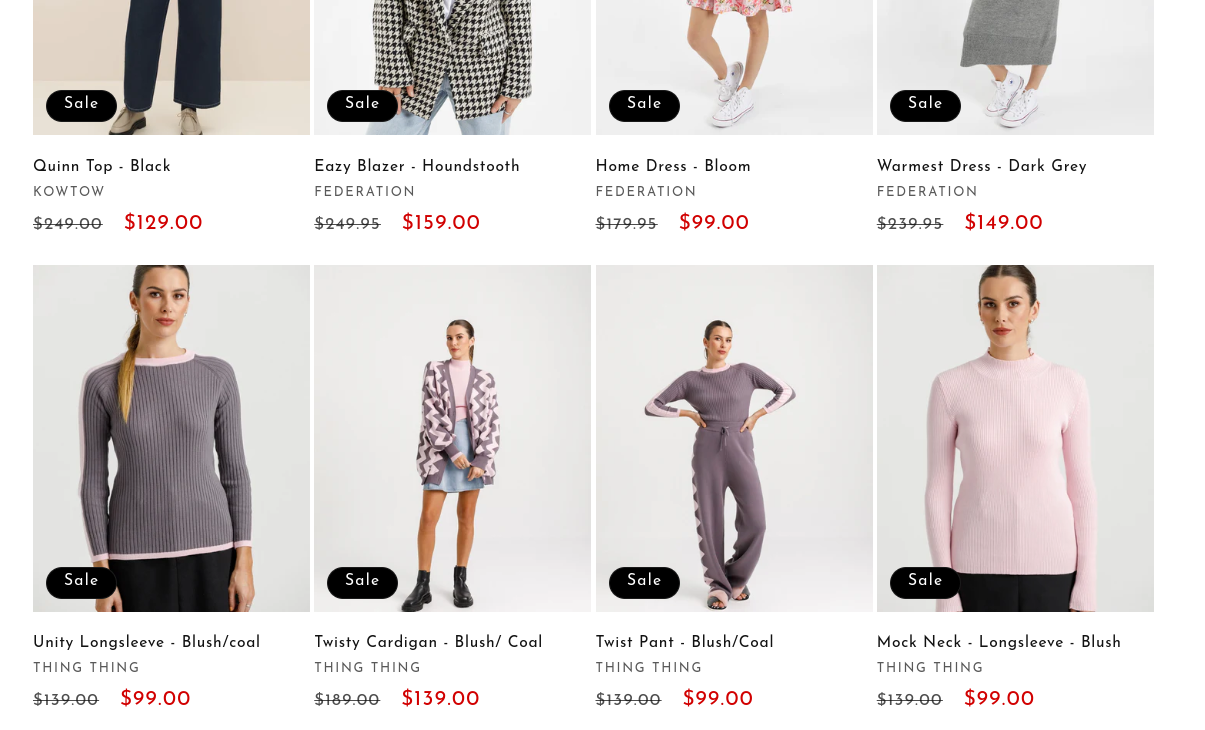This screenshot has width=1205, height=730.
Task: Click the $139.00 Twisty Cardigan sale price
Action: [440, 700]
